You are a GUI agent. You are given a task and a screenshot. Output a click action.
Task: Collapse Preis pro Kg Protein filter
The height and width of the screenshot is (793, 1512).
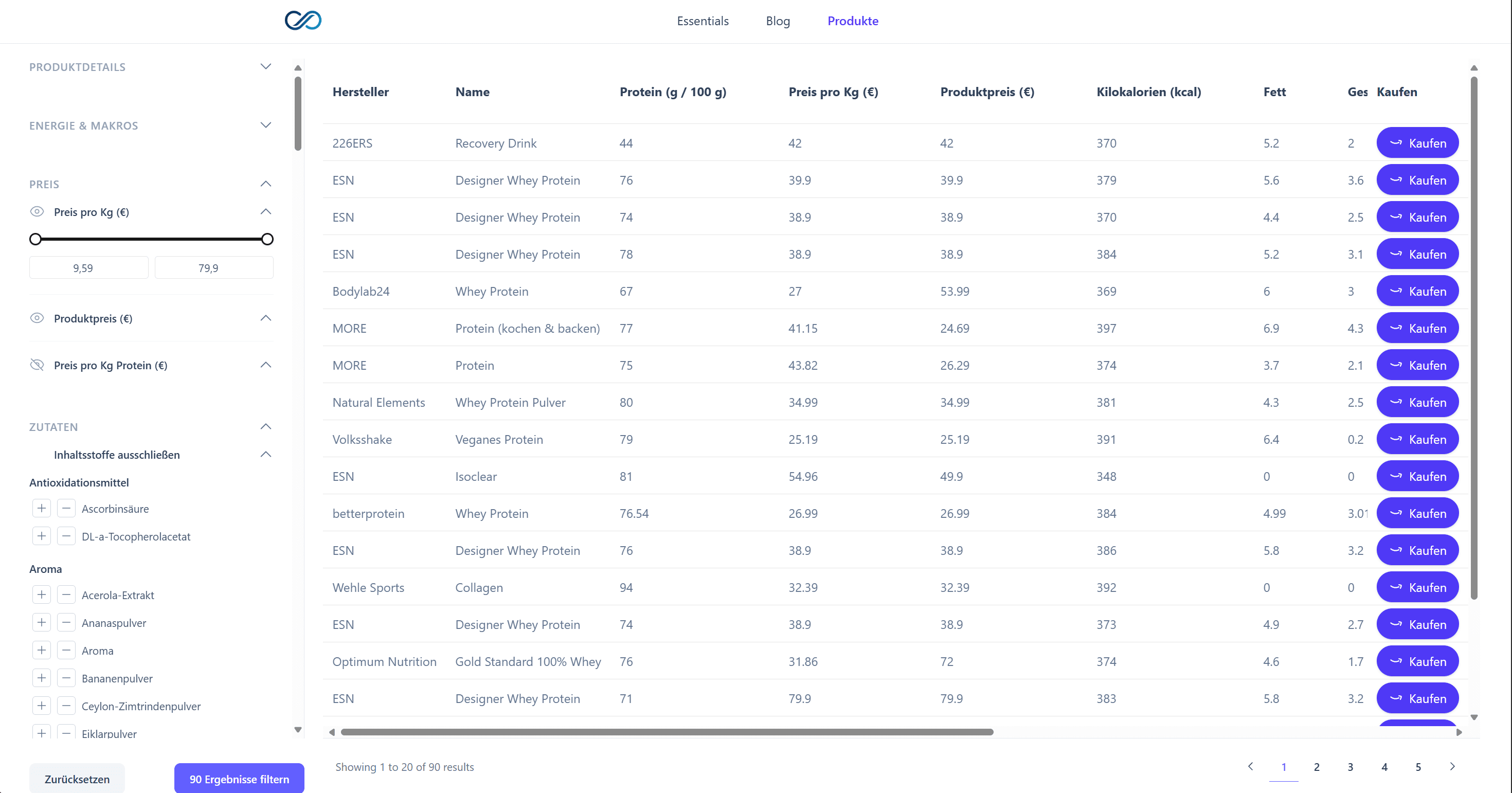266,365
